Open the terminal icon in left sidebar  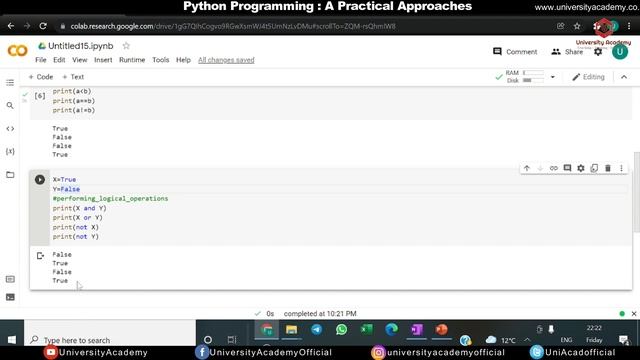click(x=10, y=297)
